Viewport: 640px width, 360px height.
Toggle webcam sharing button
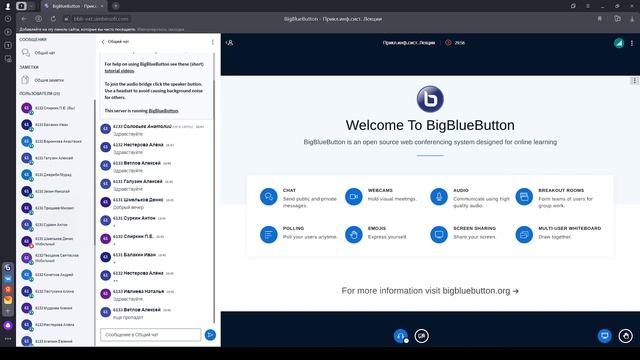tap(421, 336)
